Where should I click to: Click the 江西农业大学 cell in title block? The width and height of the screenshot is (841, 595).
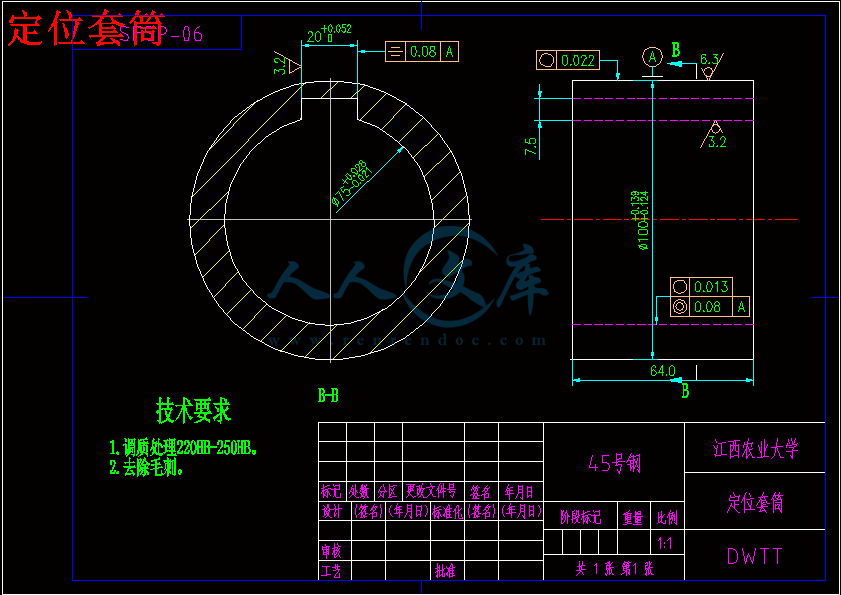755,448
